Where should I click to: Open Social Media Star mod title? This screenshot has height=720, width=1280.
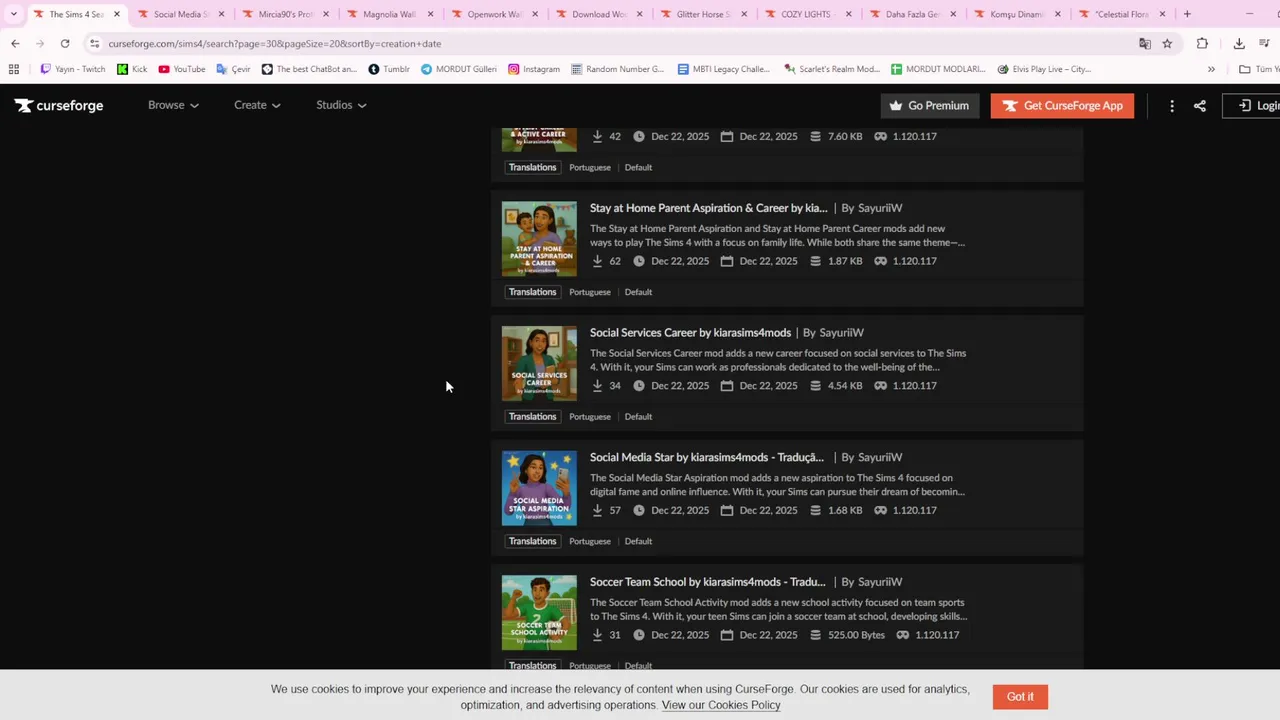(707, 457)
